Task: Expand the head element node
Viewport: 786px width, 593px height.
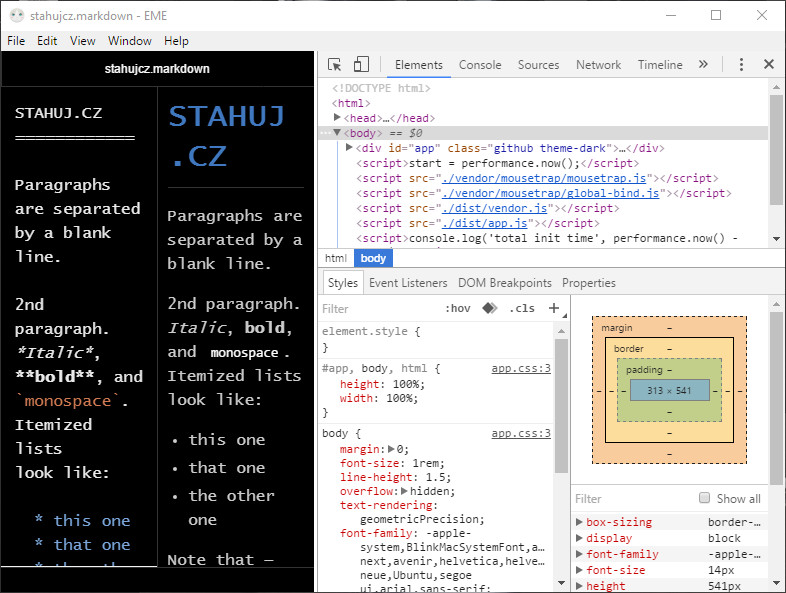Action: [337, 117]
